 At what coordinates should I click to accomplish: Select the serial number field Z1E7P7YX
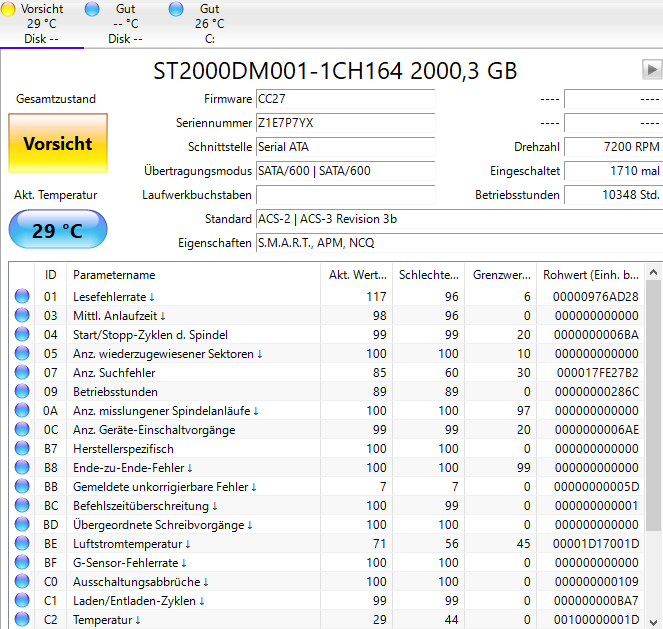point(345,123)
